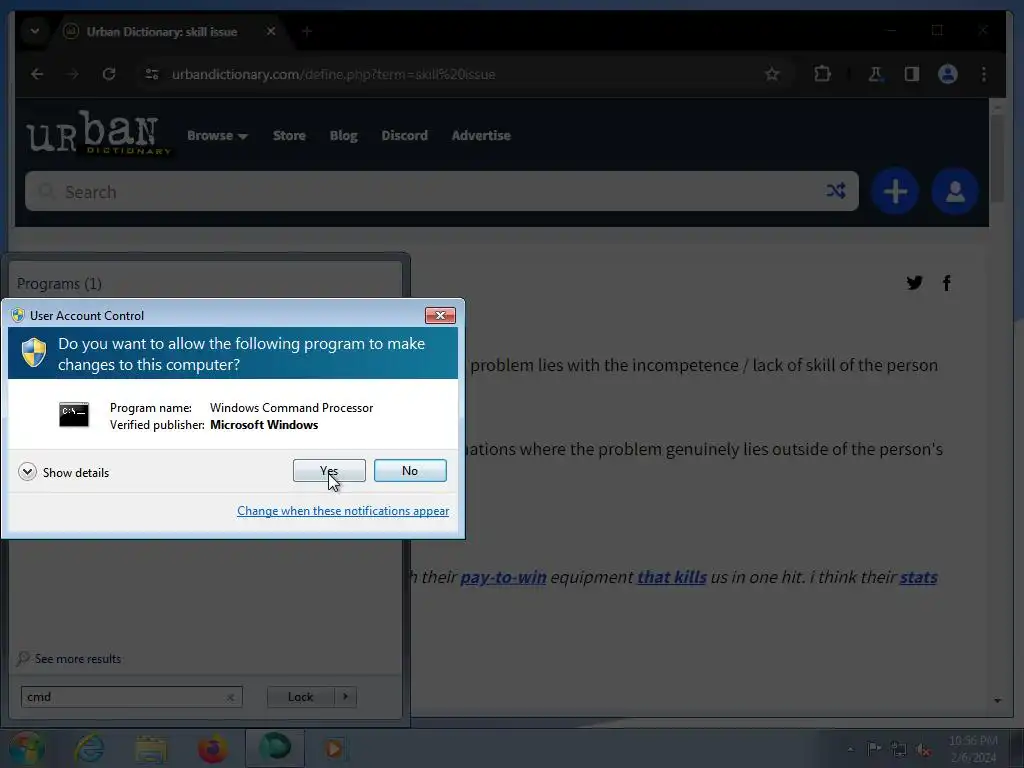This screenshot has width=1024, height=768.
Task: Bookmark this page with the star icon
Action: pos(772,74)
